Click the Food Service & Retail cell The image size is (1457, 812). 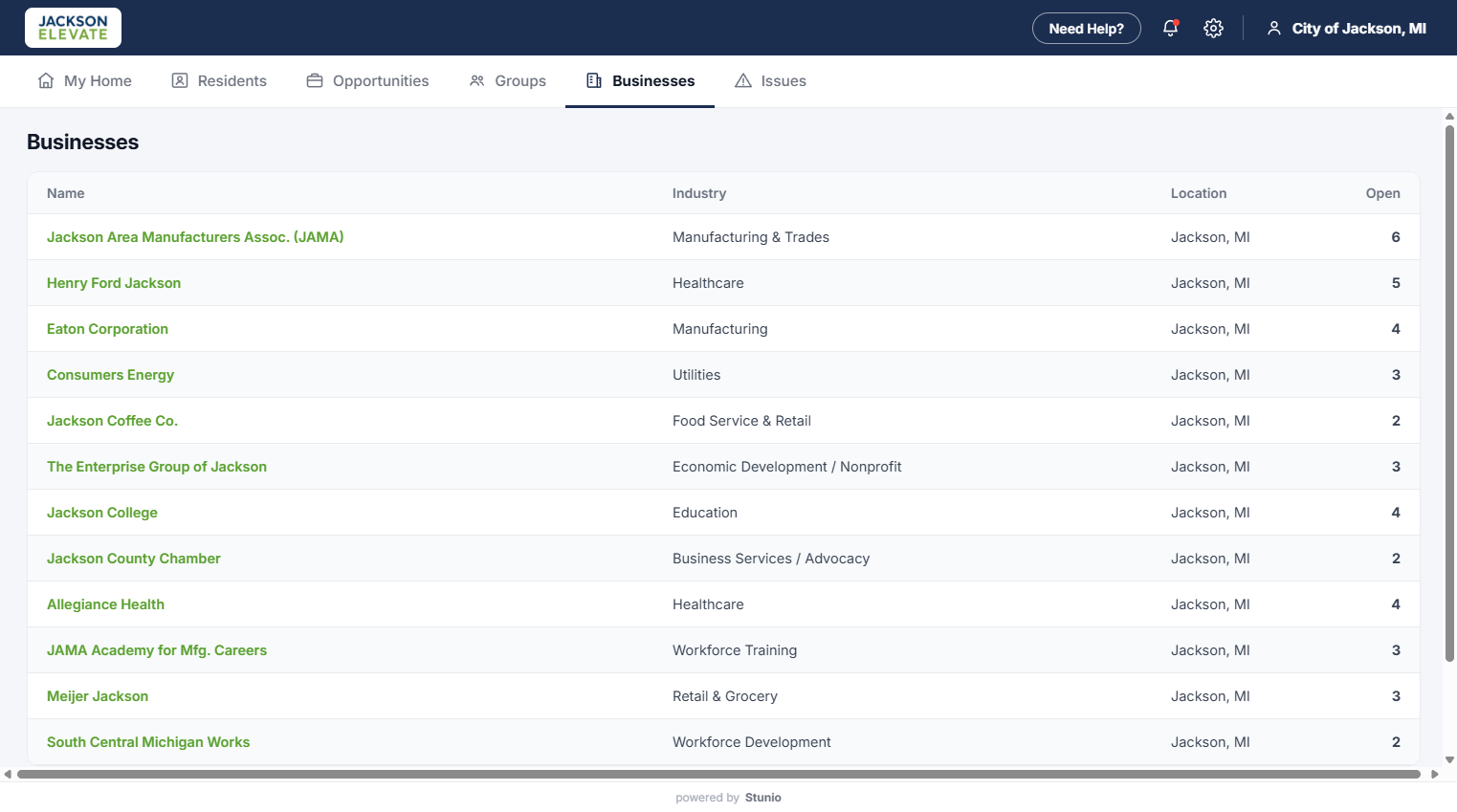point(741,421)
